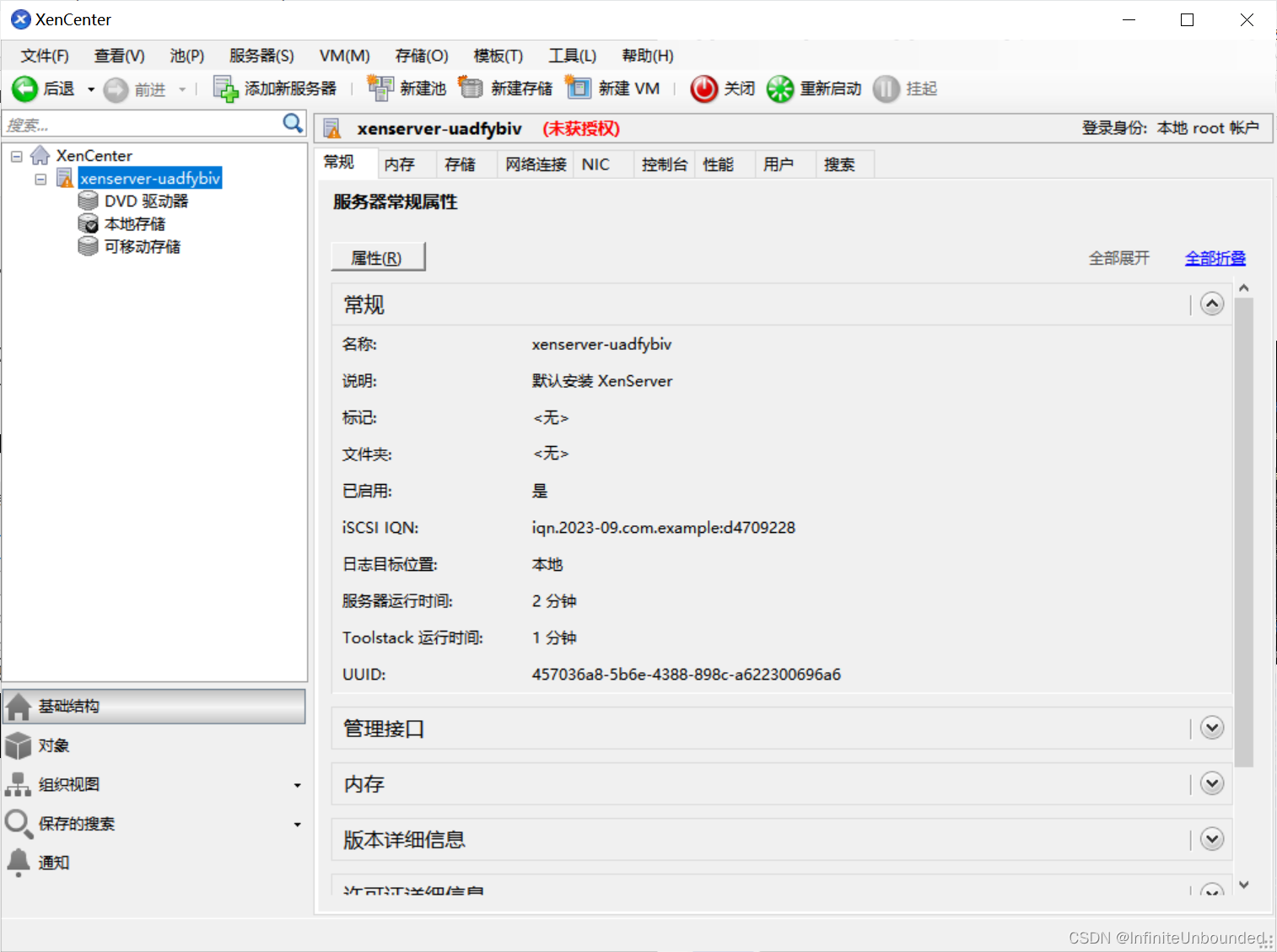The height and width of the screenshot is (952, 1277).
Task: Click the green Back arrow icon
Action: click(x=24, y=89)
